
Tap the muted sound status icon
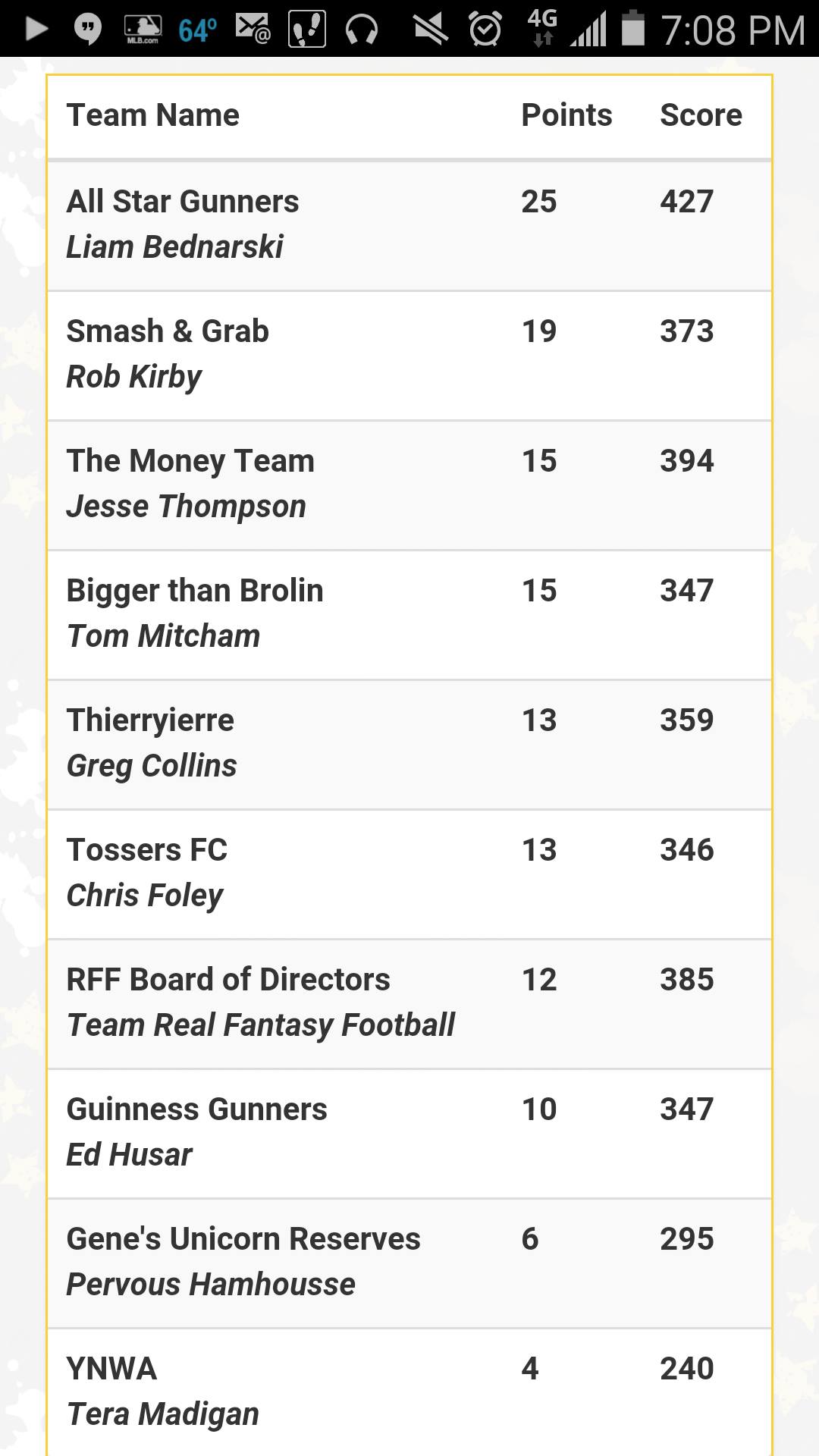coord(431,30)
